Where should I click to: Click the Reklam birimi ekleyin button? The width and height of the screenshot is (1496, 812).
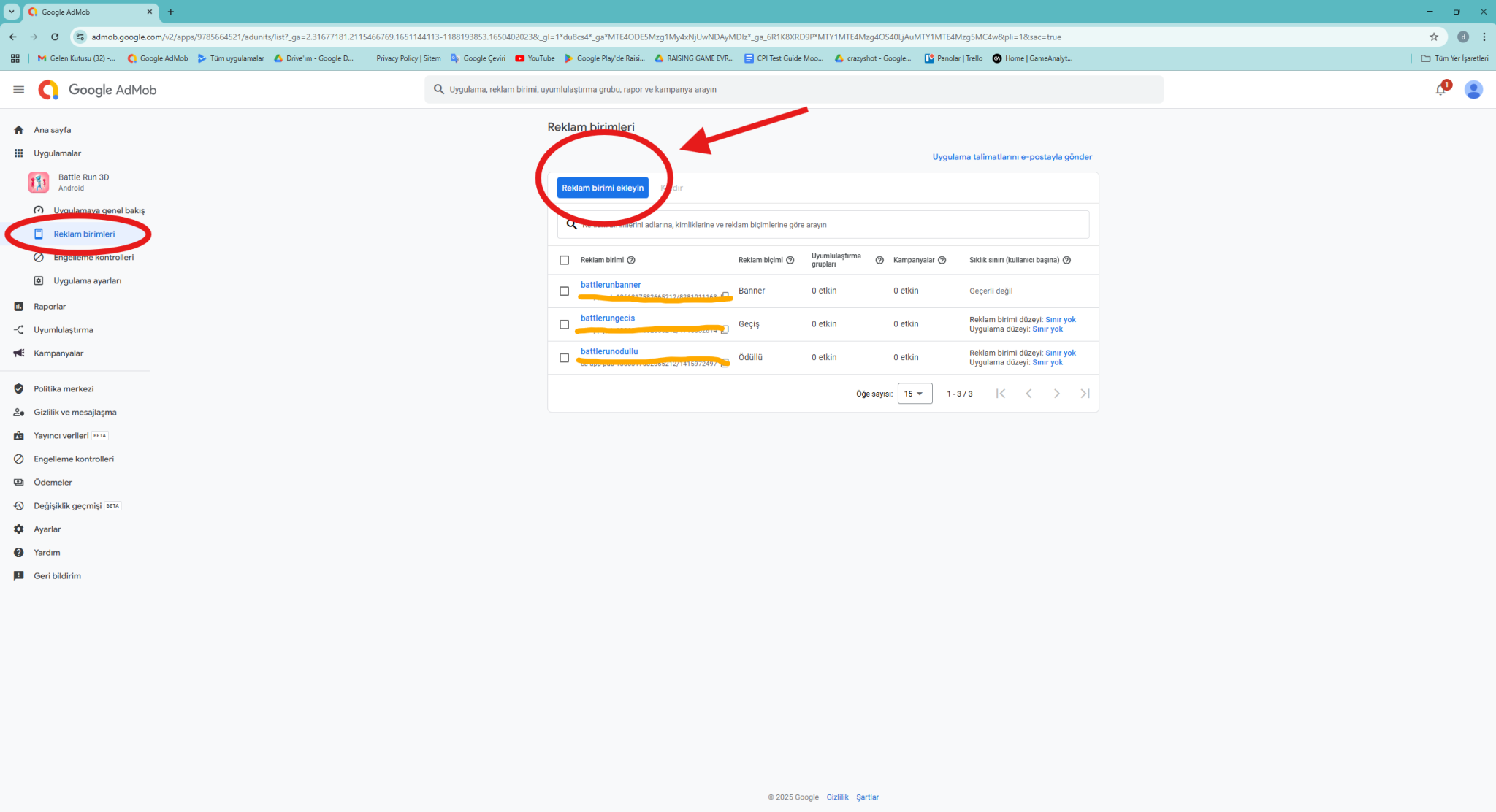tap(602, 188)
